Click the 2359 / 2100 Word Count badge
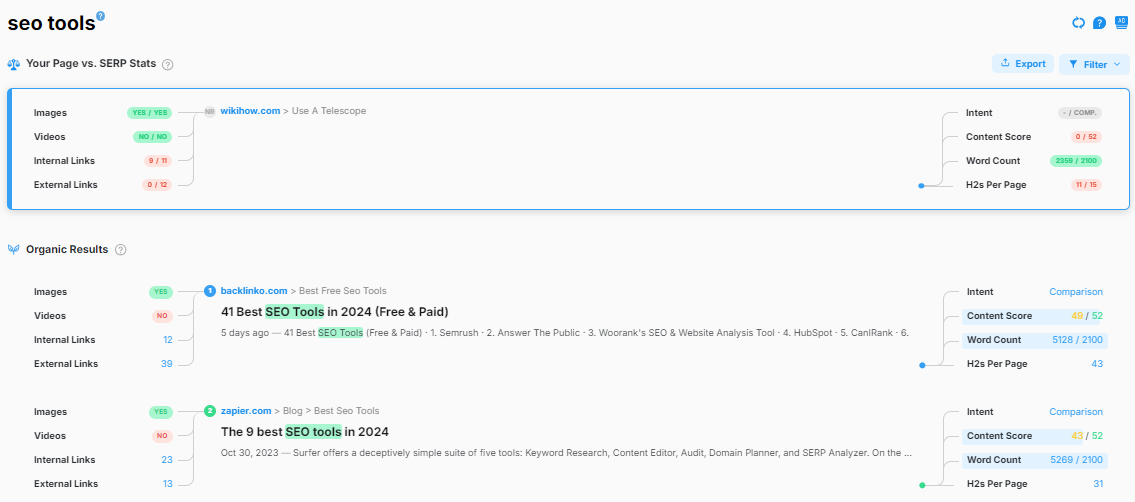The image size is (1135, 502). [x=1075, y=161]
